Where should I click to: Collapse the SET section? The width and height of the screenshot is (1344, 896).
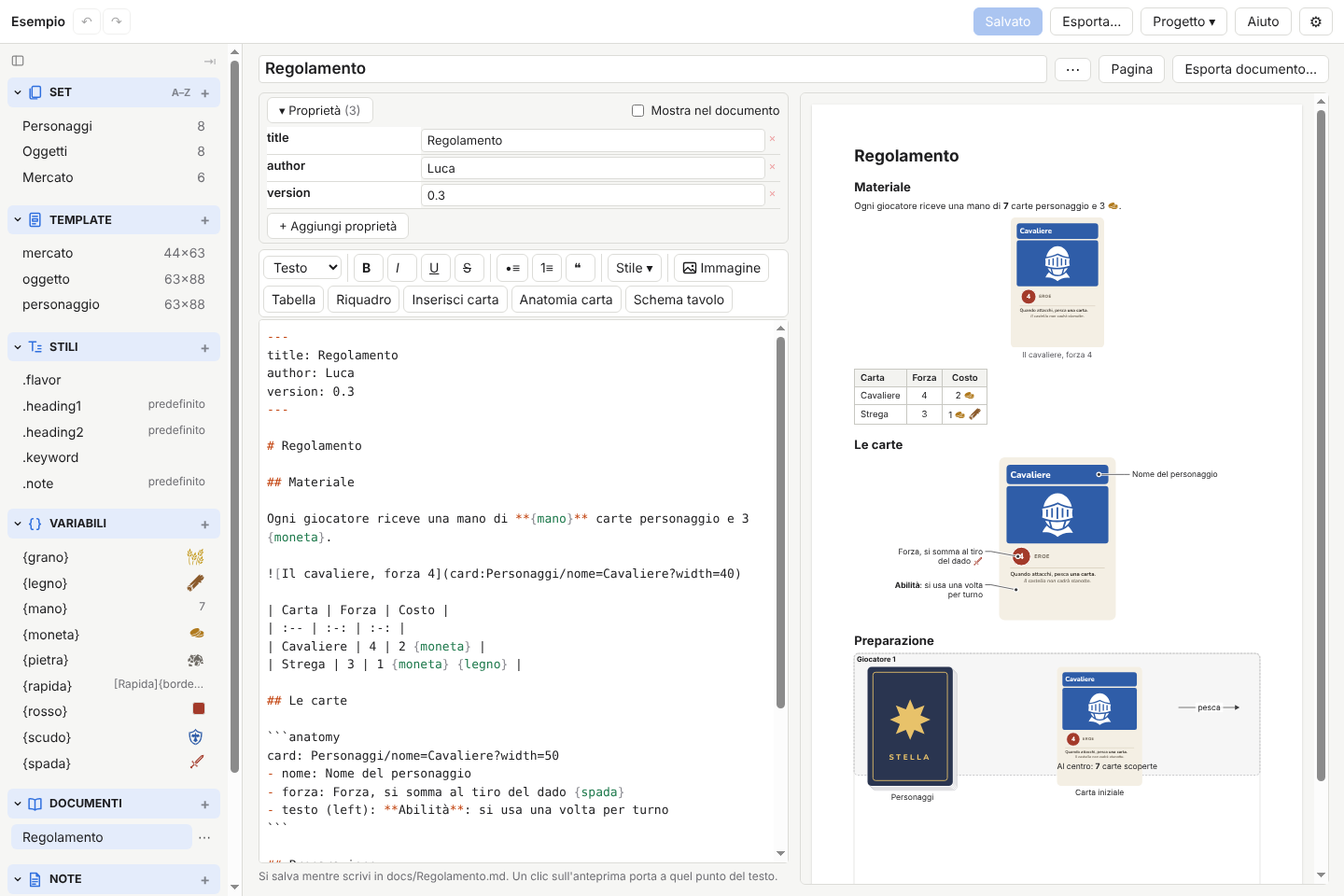pos(18,92)
